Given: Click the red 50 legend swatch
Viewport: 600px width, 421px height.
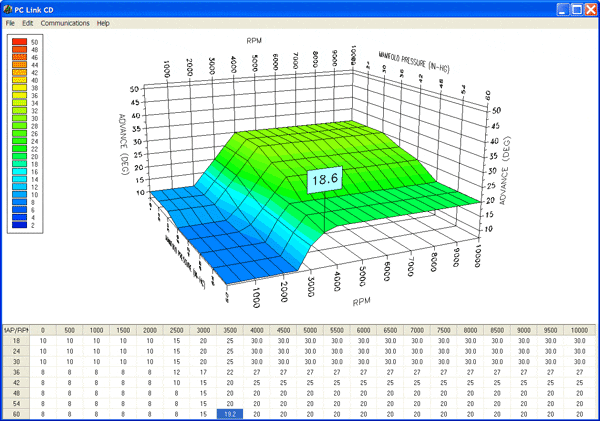Looking at the screenshot, I should pyautogui.click(x=16, y=41).
